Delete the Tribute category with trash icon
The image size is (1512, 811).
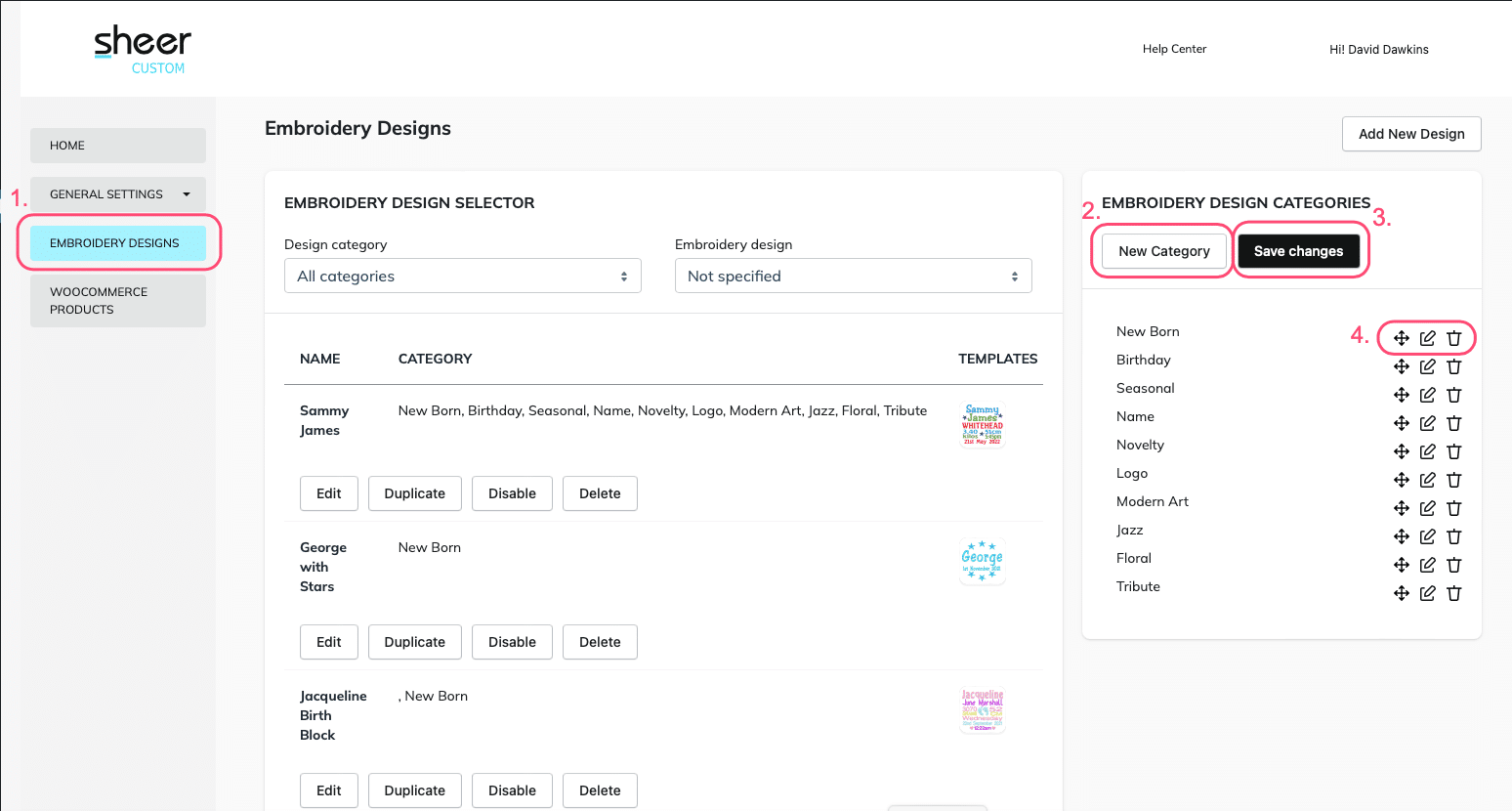(x=1453, y=593)
